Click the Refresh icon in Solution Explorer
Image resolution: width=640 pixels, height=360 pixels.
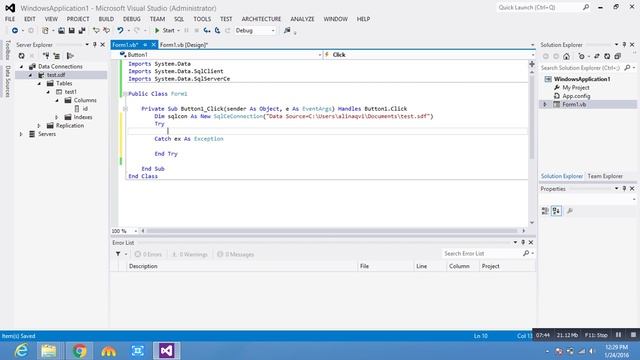click(607, 56)
